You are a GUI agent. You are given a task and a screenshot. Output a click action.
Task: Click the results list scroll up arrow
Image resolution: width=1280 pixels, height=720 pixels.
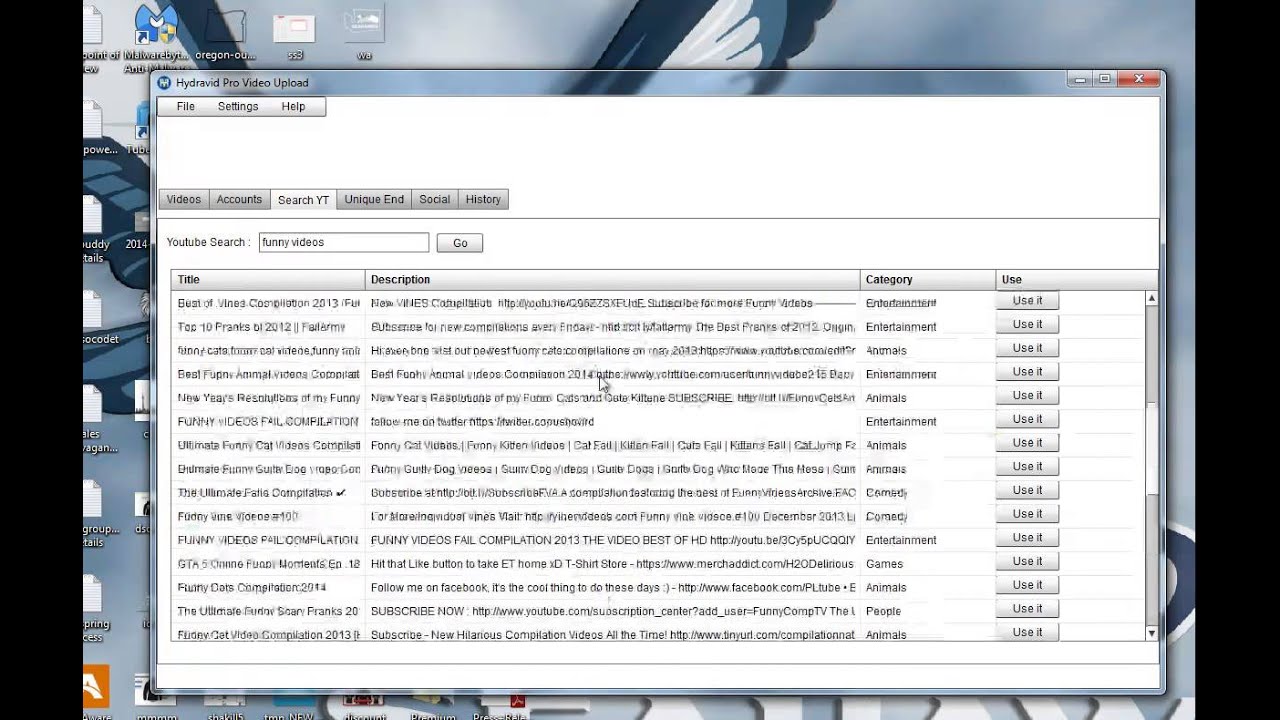coord(1151,299)
